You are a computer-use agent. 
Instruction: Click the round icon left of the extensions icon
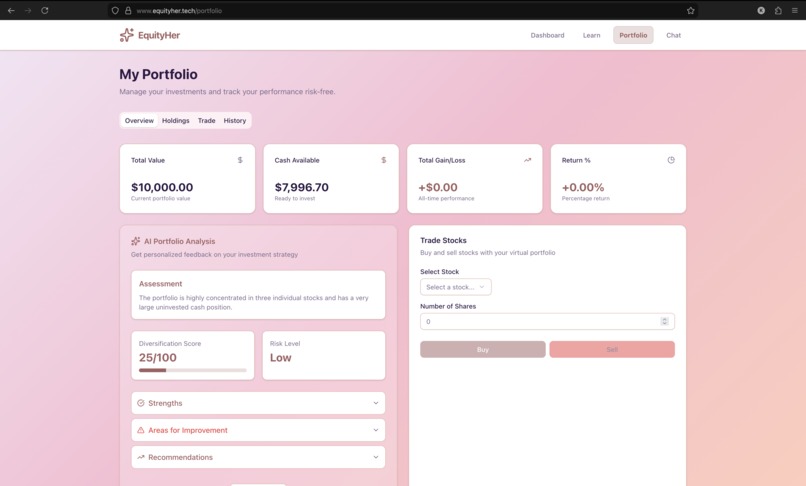click(761, 10)
